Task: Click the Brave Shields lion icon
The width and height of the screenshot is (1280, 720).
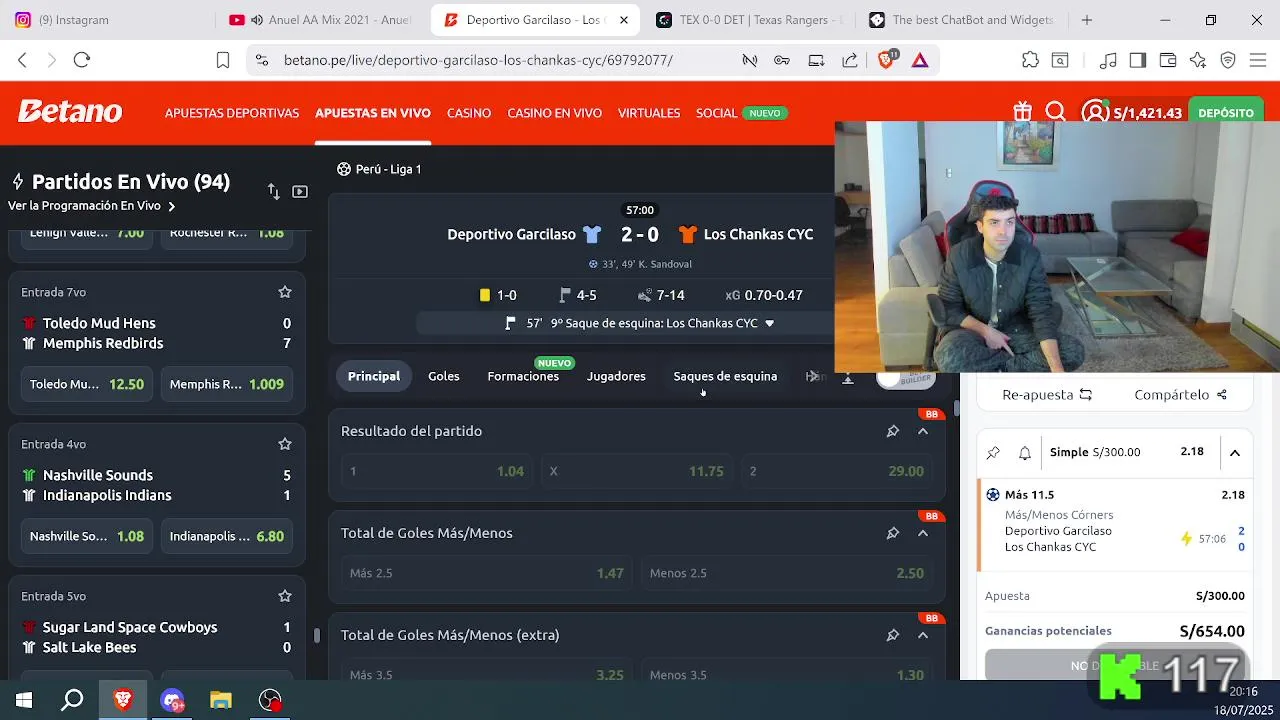Action: pyautogui.click(x=887, y=60)
